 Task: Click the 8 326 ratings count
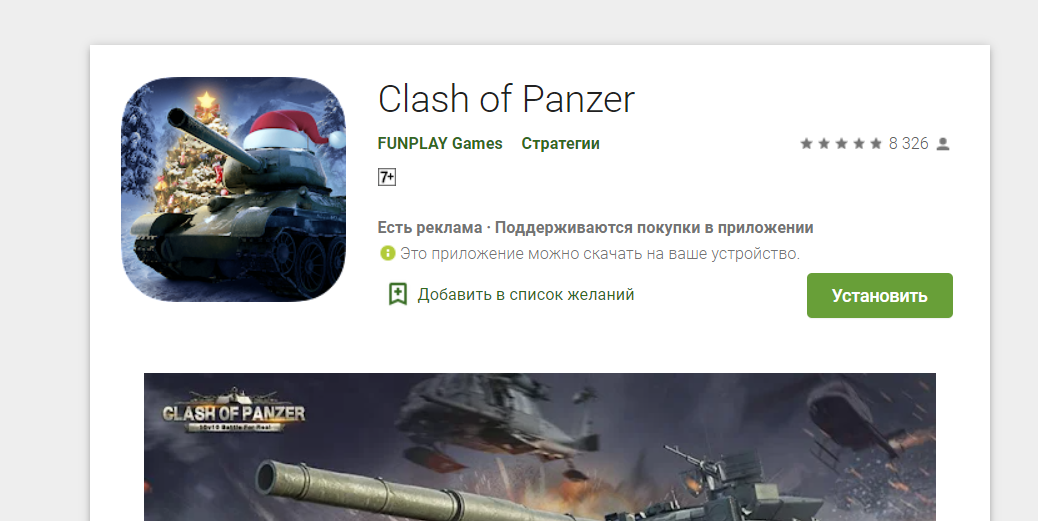(x=908, y=144)
